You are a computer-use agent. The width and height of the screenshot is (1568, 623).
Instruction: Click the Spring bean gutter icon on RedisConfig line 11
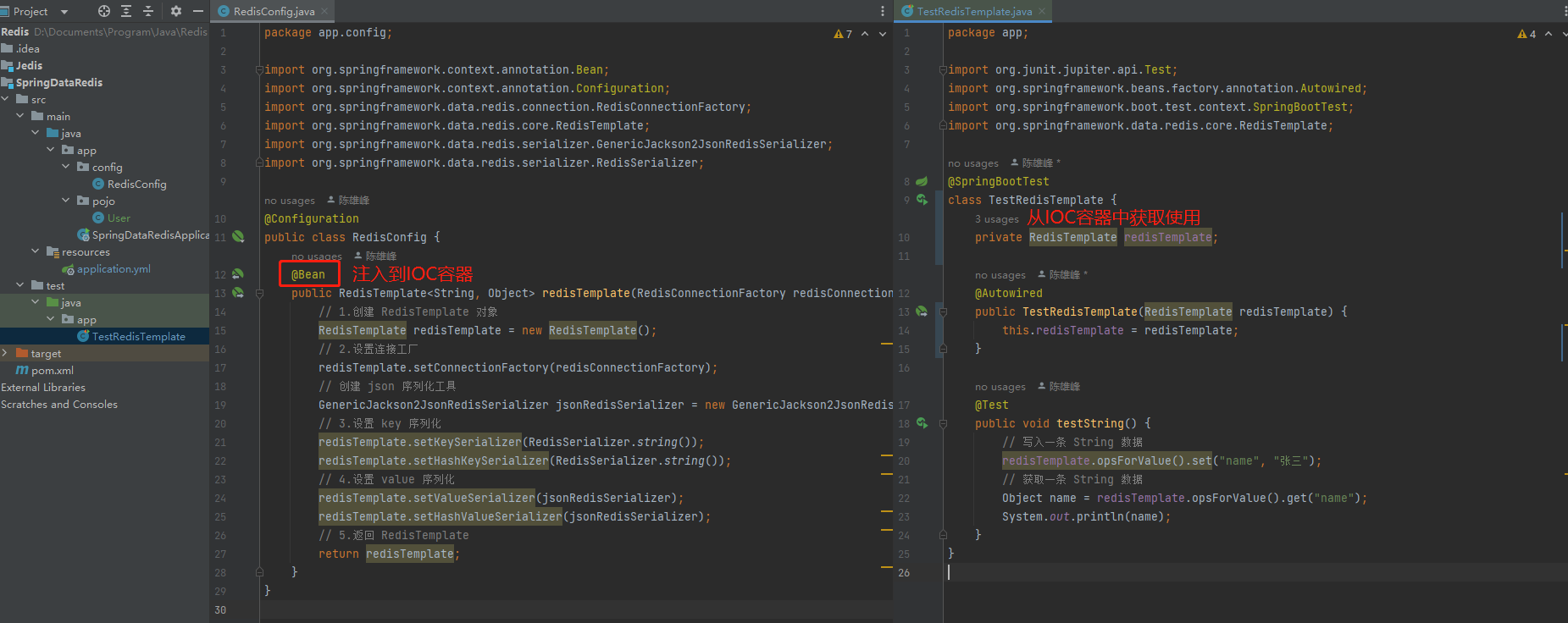238,237
